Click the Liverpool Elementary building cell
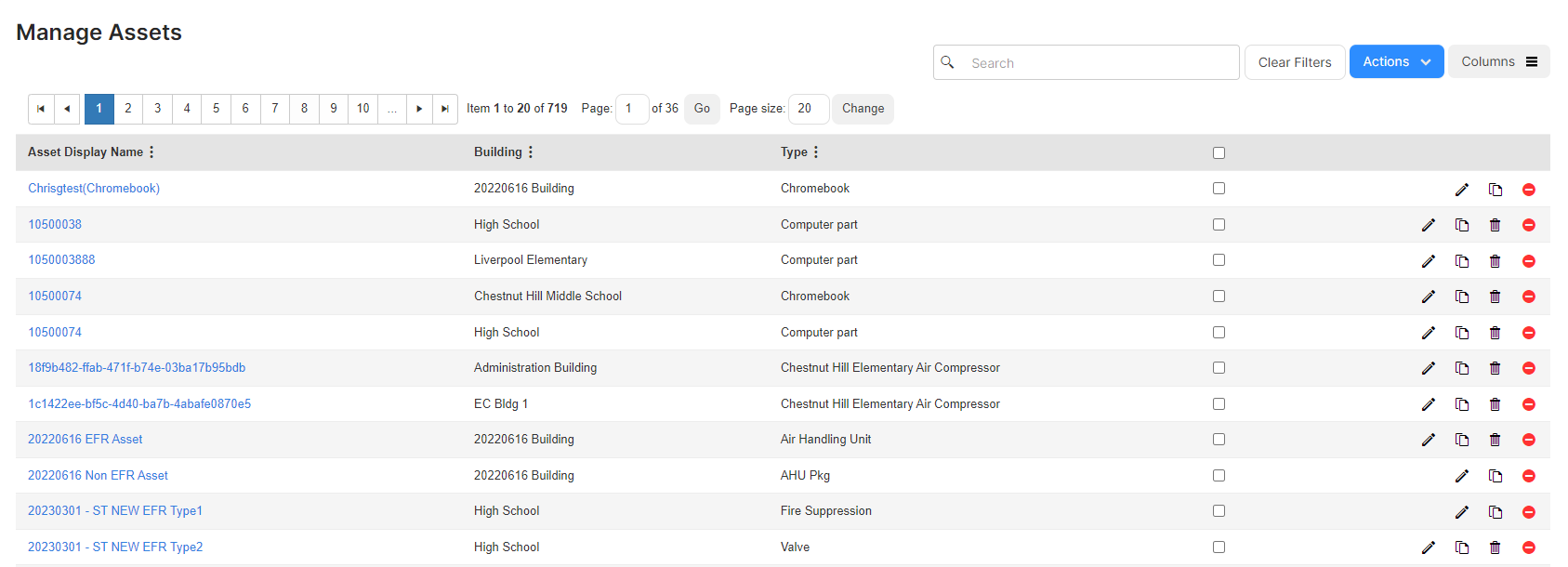1568x567 pixels. tap(531, 259)
